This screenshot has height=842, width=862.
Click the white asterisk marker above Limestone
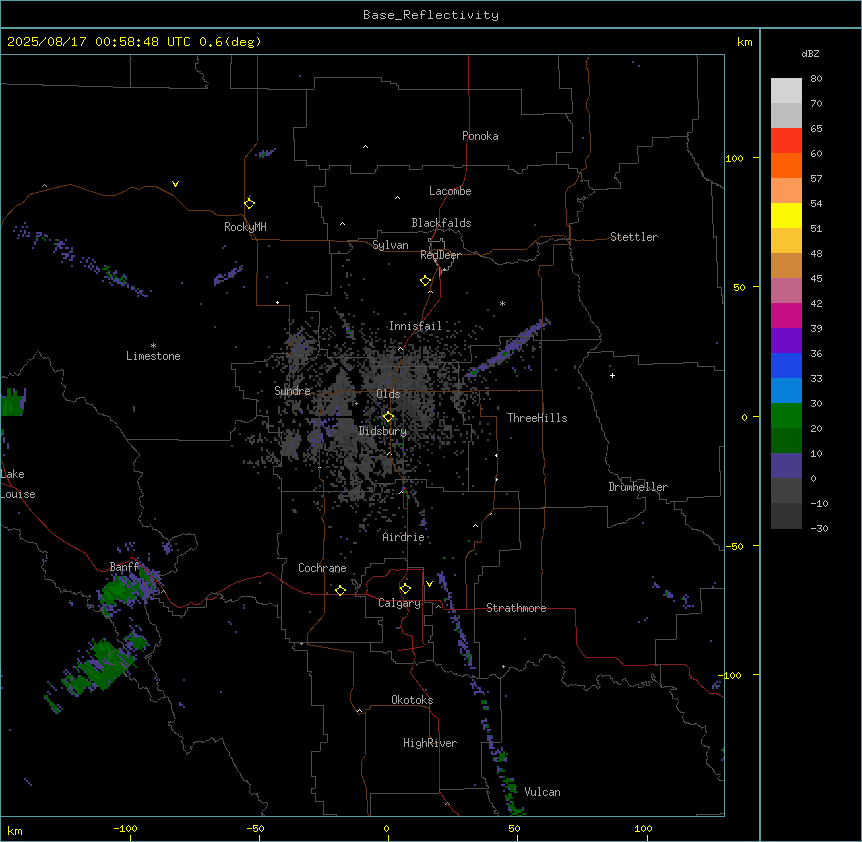(x=153, y=346)
